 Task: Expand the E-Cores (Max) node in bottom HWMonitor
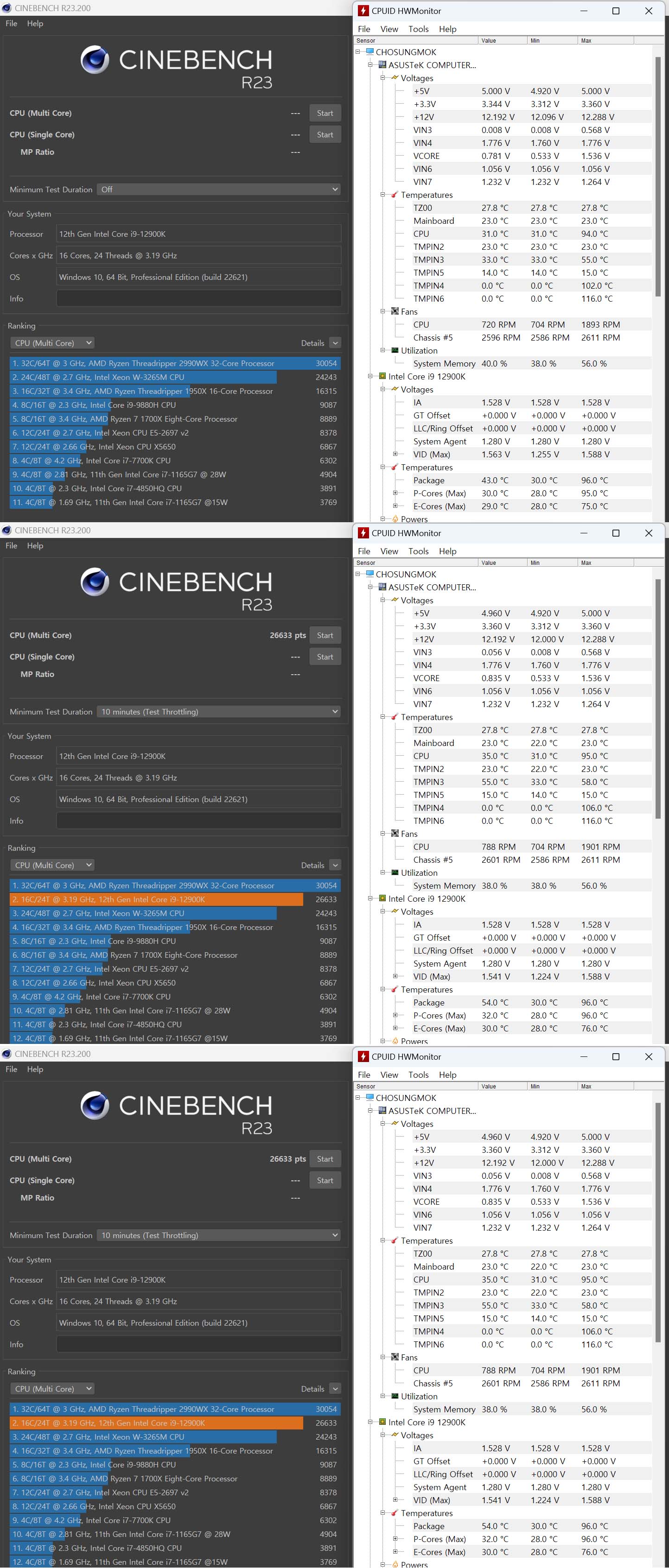[395, 1552]
